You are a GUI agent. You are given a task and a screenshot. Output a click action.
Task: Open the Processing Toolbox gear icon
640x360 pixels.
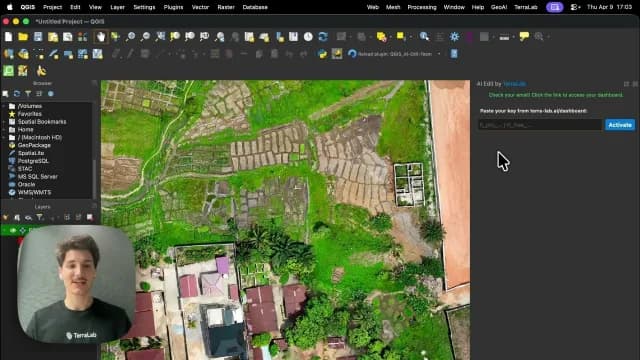click(454, 37)
